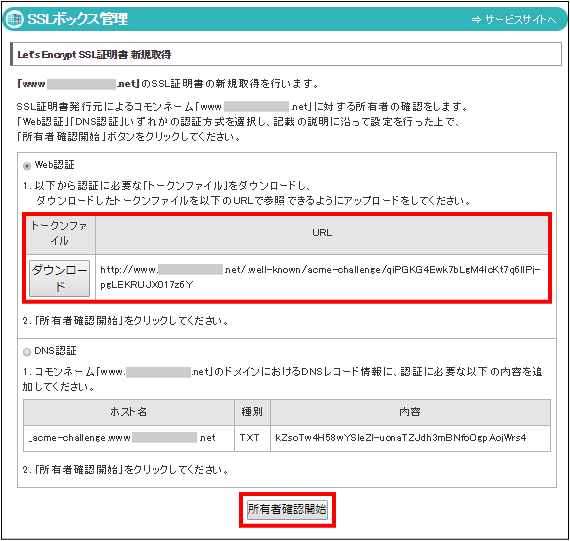Click the SSL Box globe logo icon
Screen dimensions: 570x541
click(15, 19)
